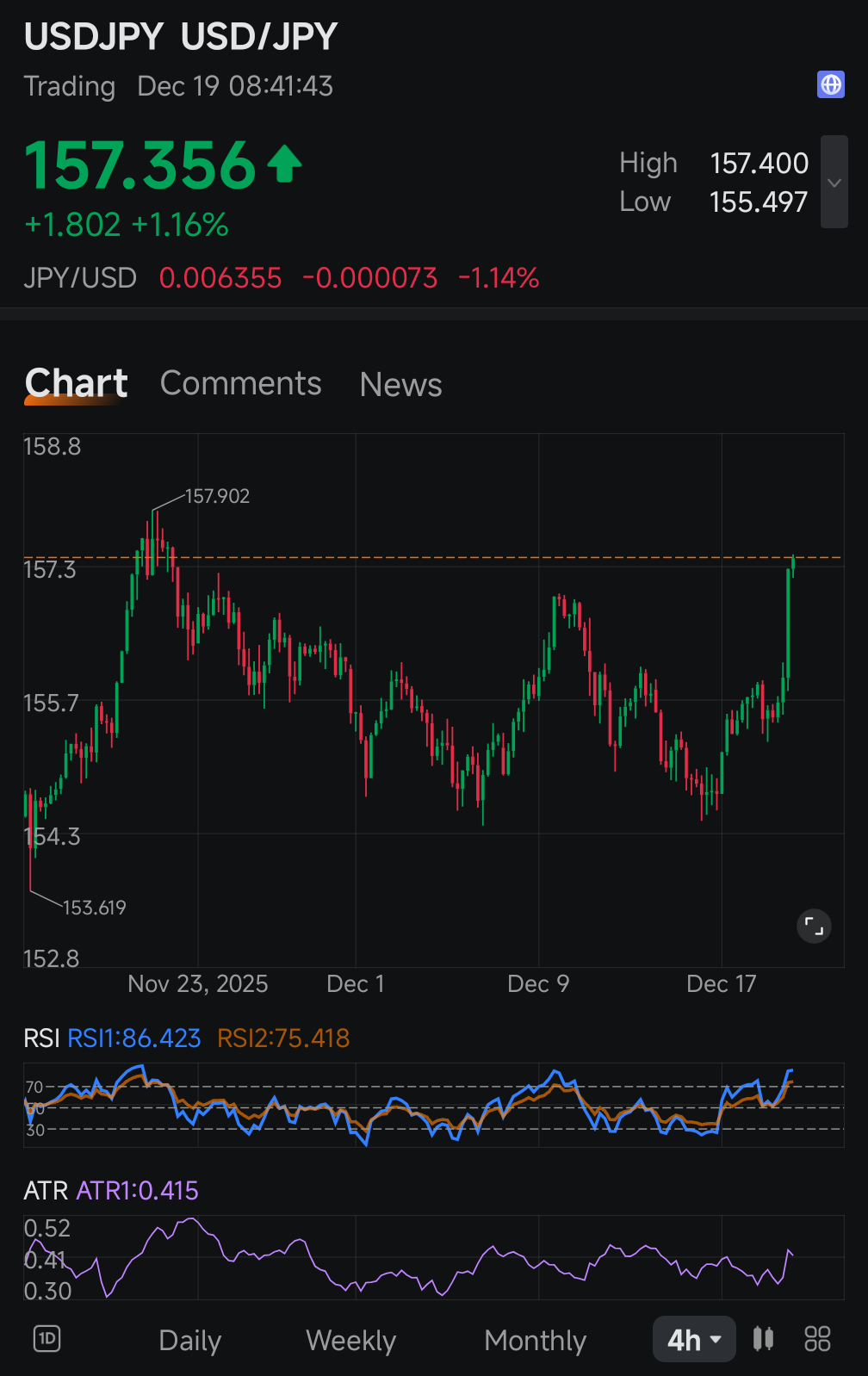The image size is (868, 1376).
Task: Open the indicators grid icon
Action: tap(817, 1338)
